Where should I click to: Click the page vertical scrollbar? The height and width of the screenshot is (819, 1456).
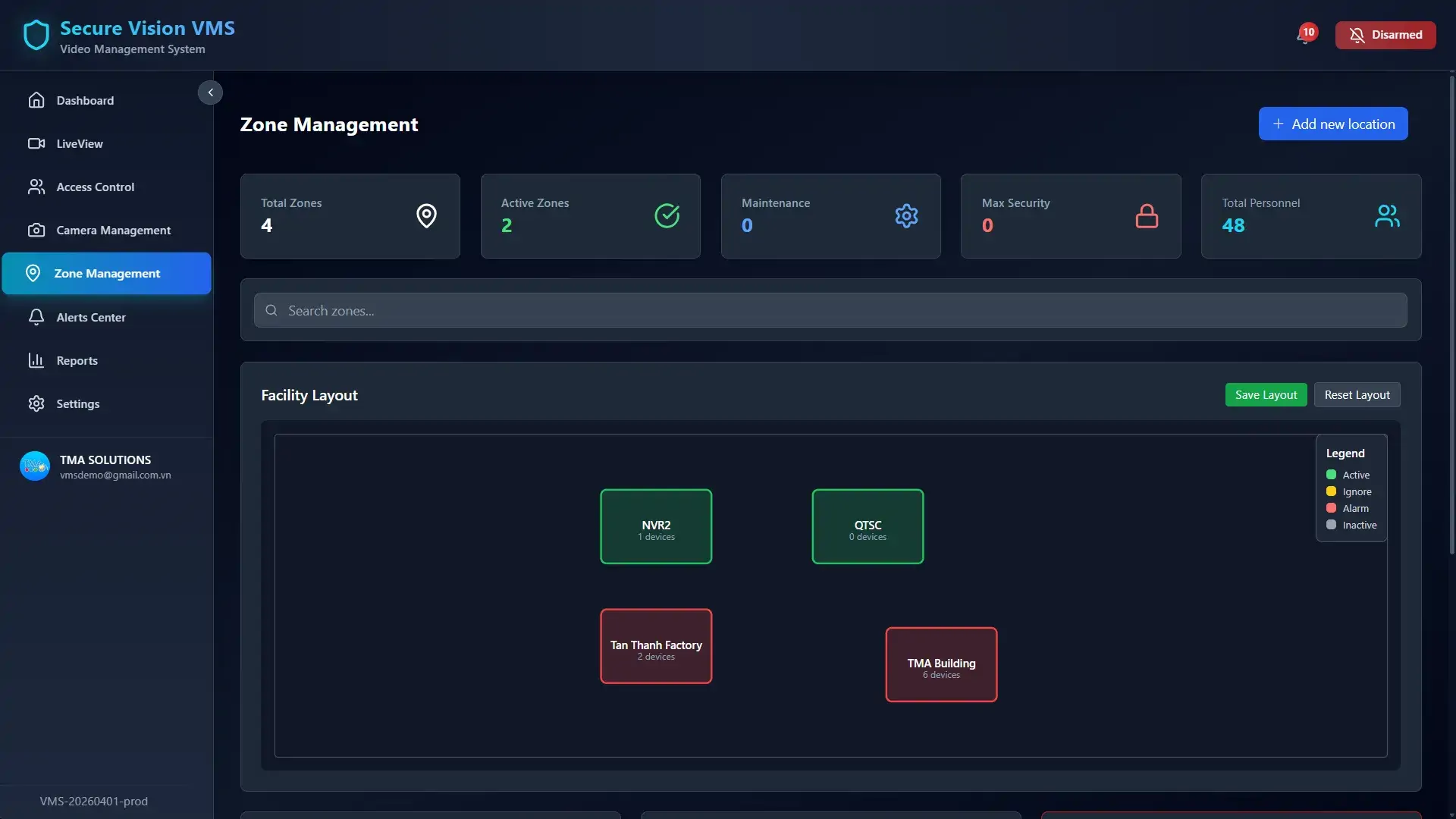[1451, 315]
